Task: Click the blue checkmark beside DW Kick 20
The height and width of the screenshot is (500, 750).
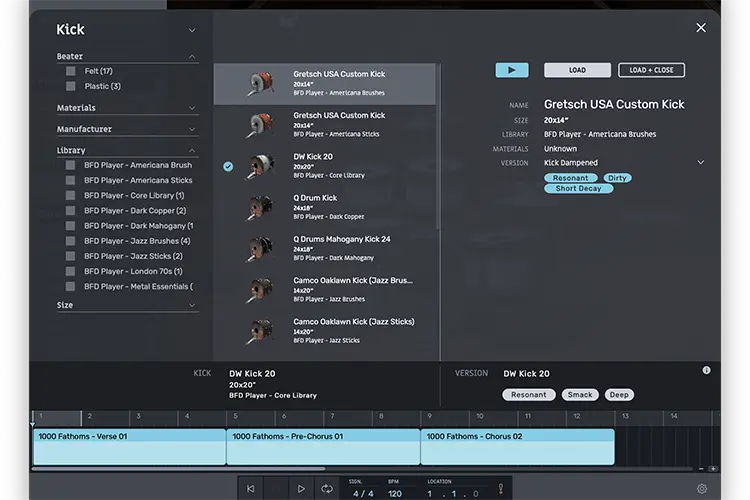Action: 228,166
